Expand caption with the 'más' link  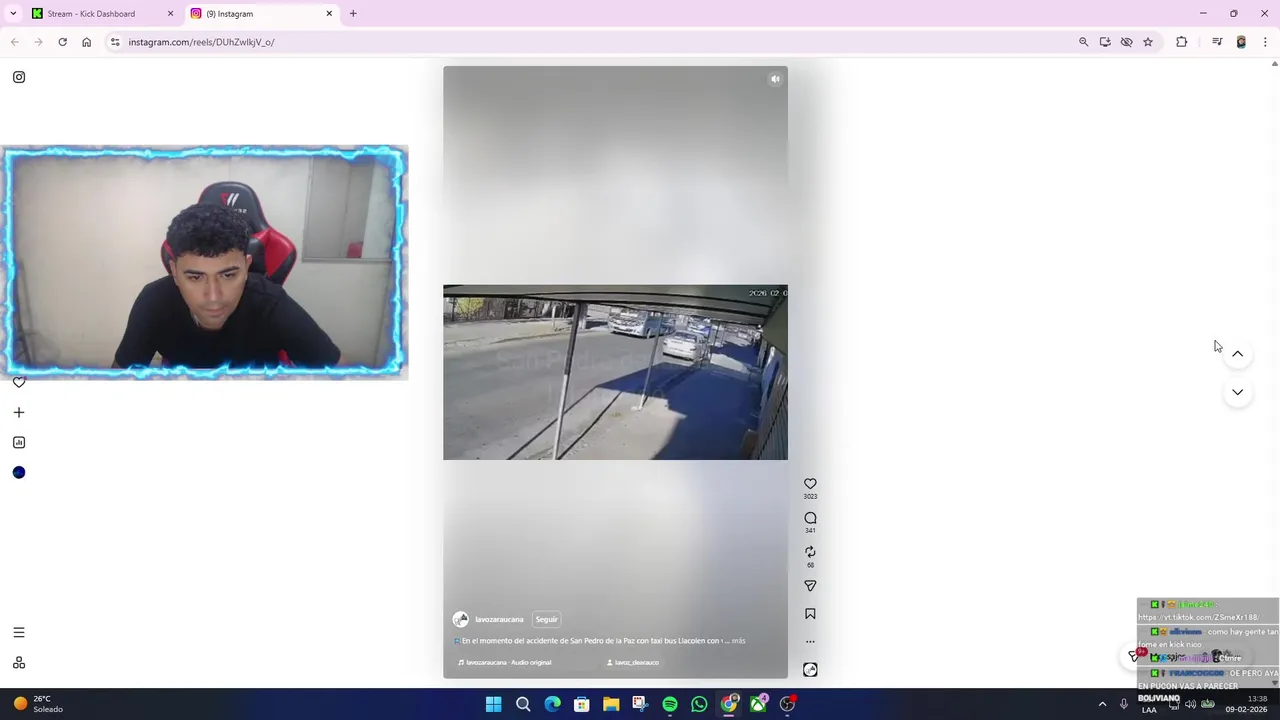tap(739, 640)
